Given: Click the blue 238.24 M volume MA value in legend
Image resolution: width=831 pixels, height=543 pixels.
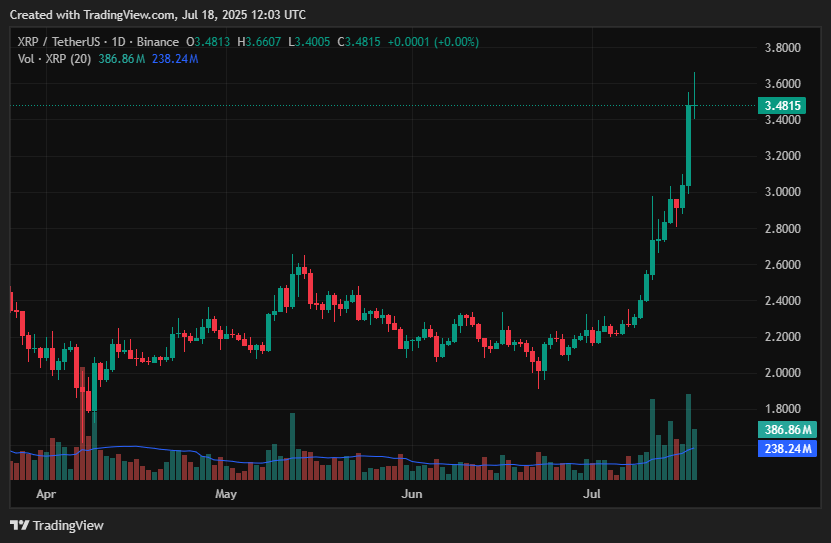Looking at the screenshot, I should 175,59.
